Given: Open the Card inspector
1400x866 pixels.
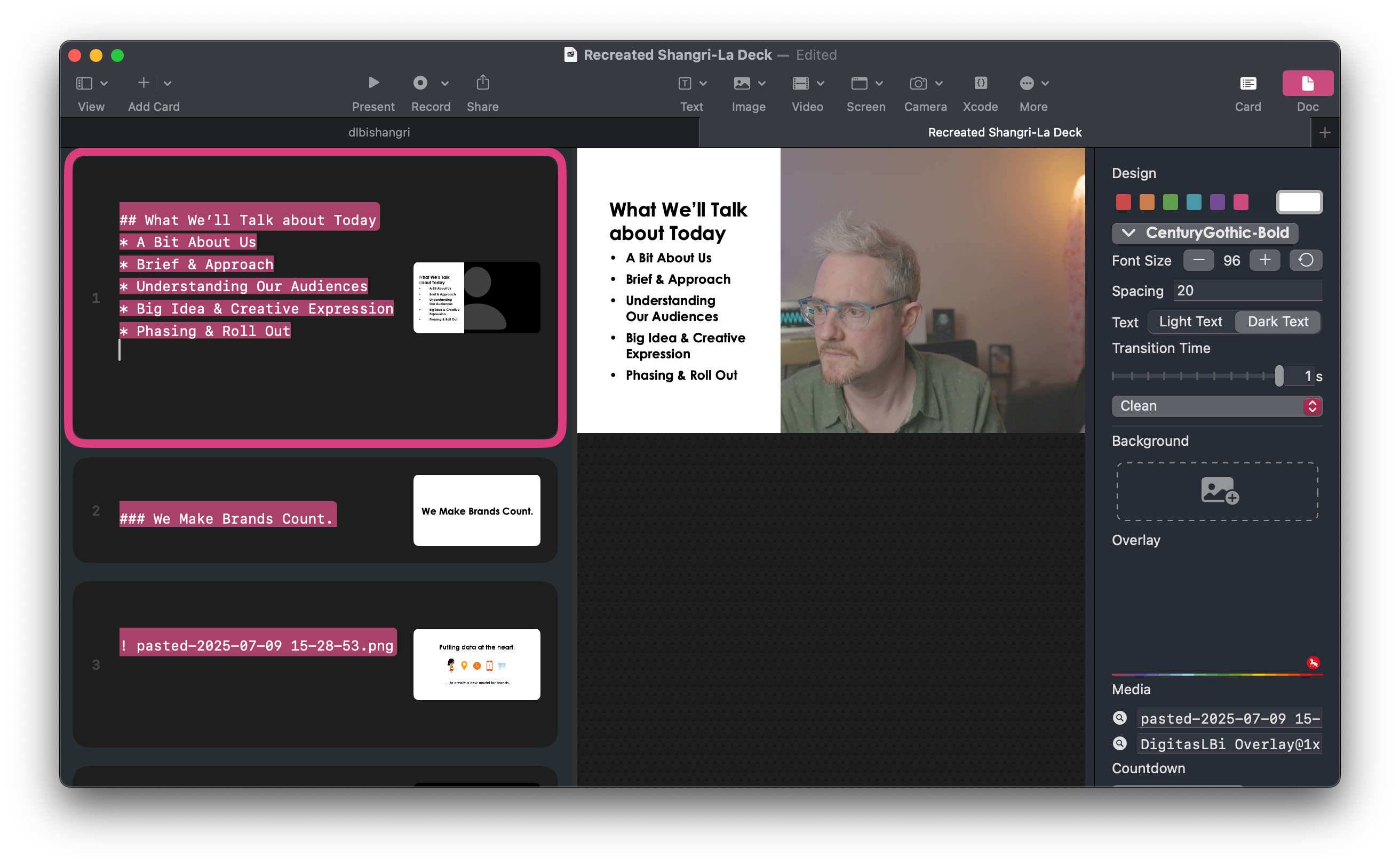Looking at the screenshot, I should (1247, 84).
